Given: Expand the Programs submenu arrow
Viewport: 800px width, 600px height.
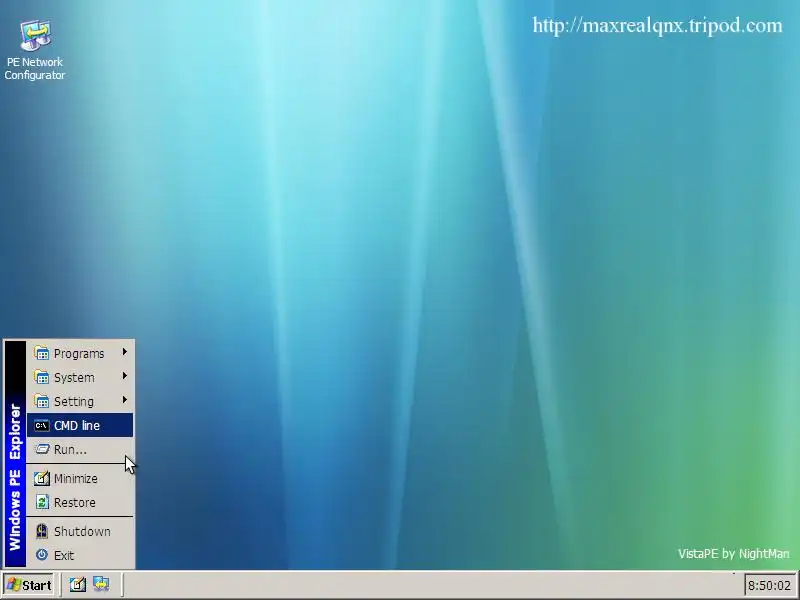Looking at the screenshot, I should pyautogui.click(x=124, y=352).
